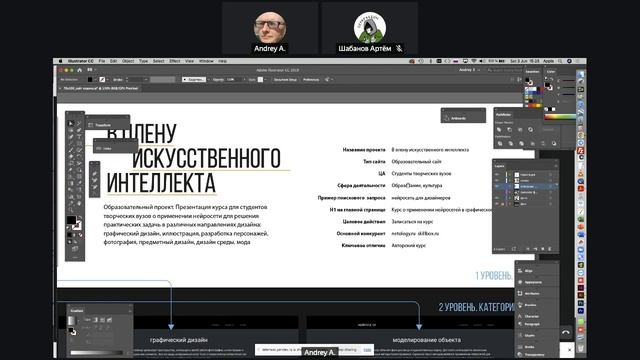This screenshot has height=360, width=640.
Task: Open the Character panel from collapsed dock
Action: click(531, 316)
